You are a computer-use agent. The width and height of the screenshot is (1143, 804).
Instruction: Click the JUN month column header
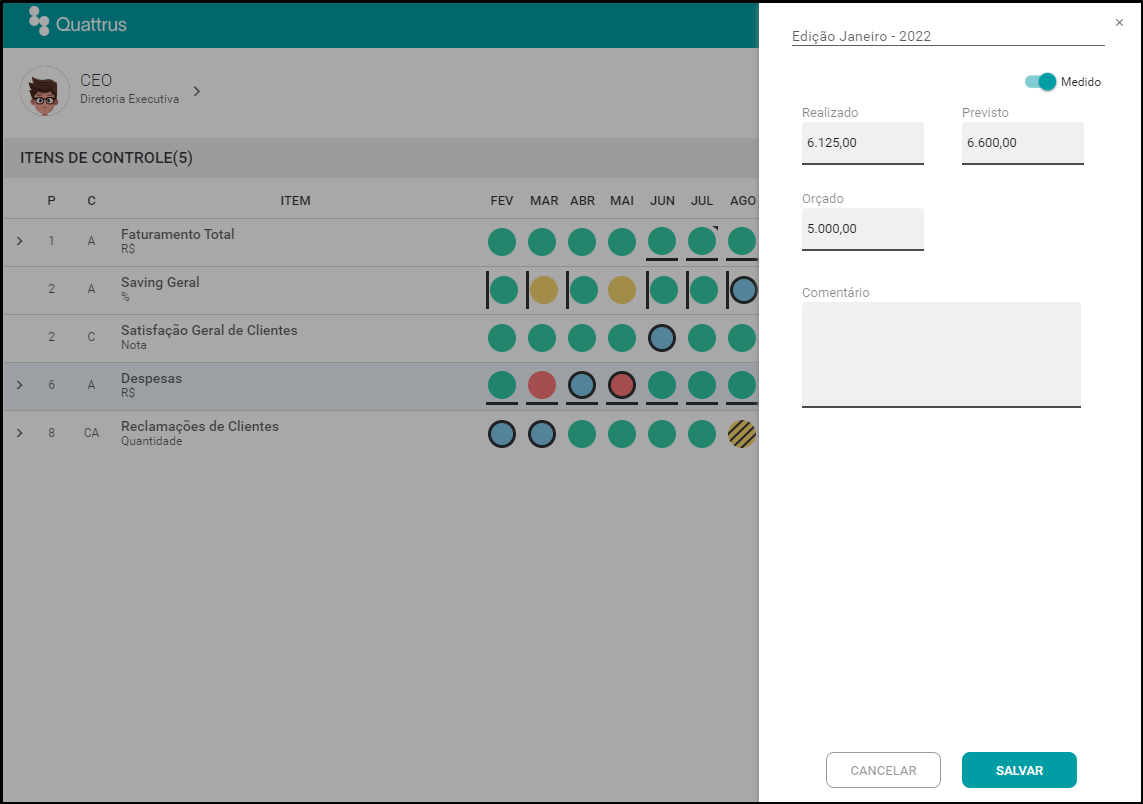click(x=662, y=200)
